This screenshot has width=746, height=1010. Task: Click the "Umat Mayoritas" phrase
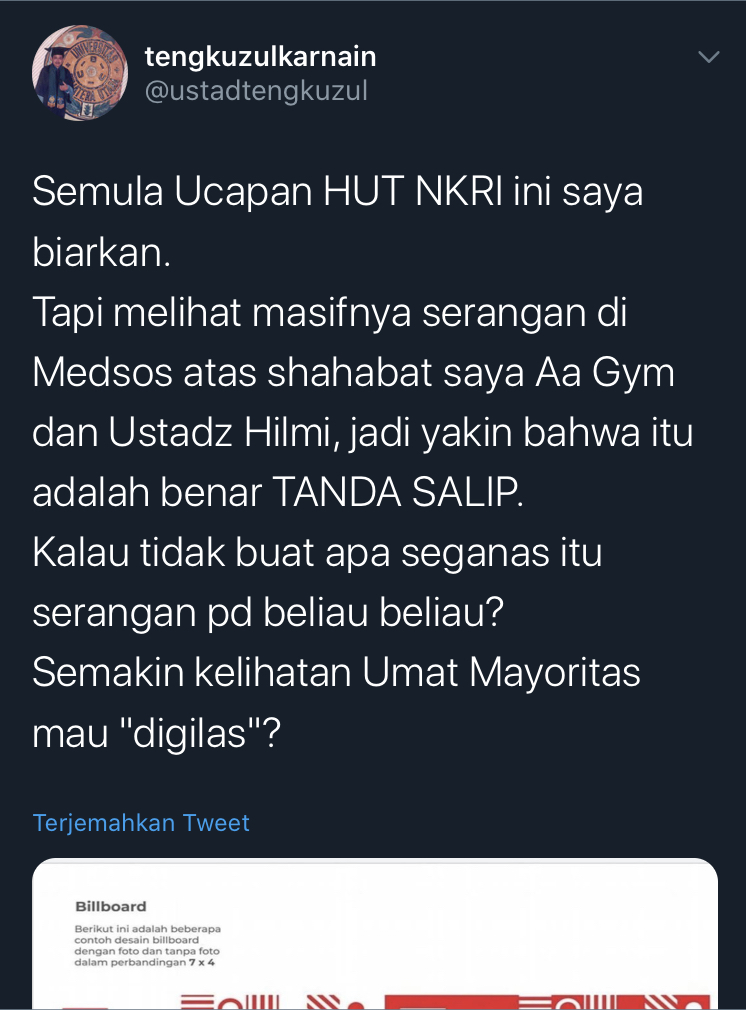click(501, 673)
